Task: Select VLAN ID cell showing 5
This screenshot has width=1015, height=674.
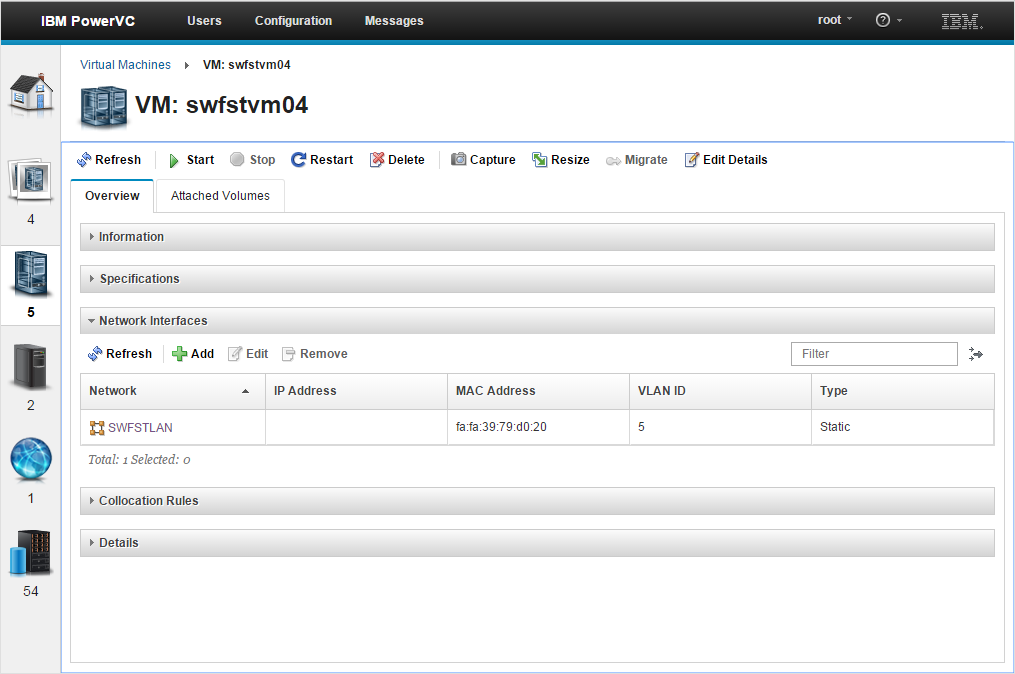Action: (x=720, y=427)
